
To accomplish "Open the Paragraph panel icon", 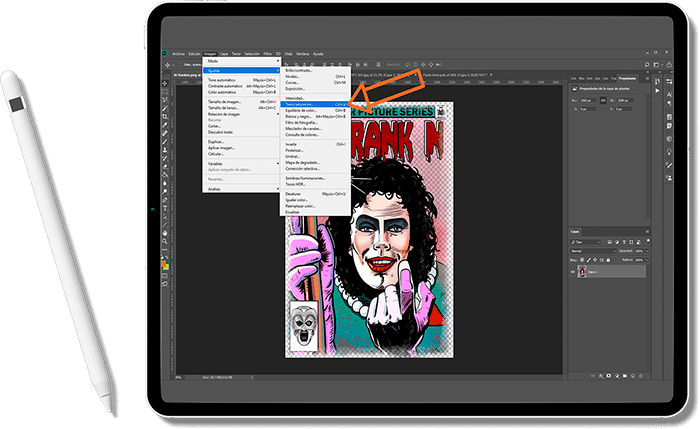I will point(669,103).
